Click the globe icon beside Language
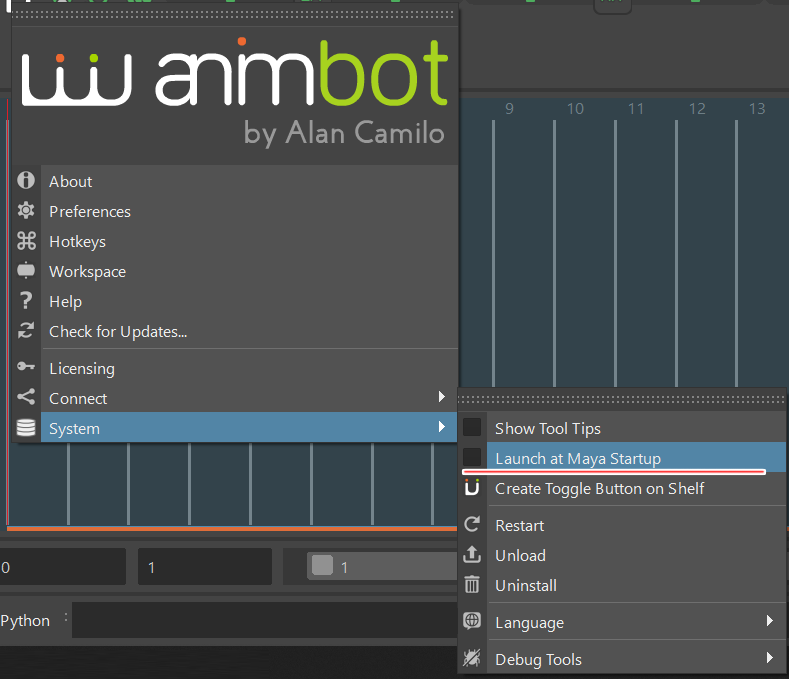The height and width of the screenshot is (679, 789). [472, 622]
